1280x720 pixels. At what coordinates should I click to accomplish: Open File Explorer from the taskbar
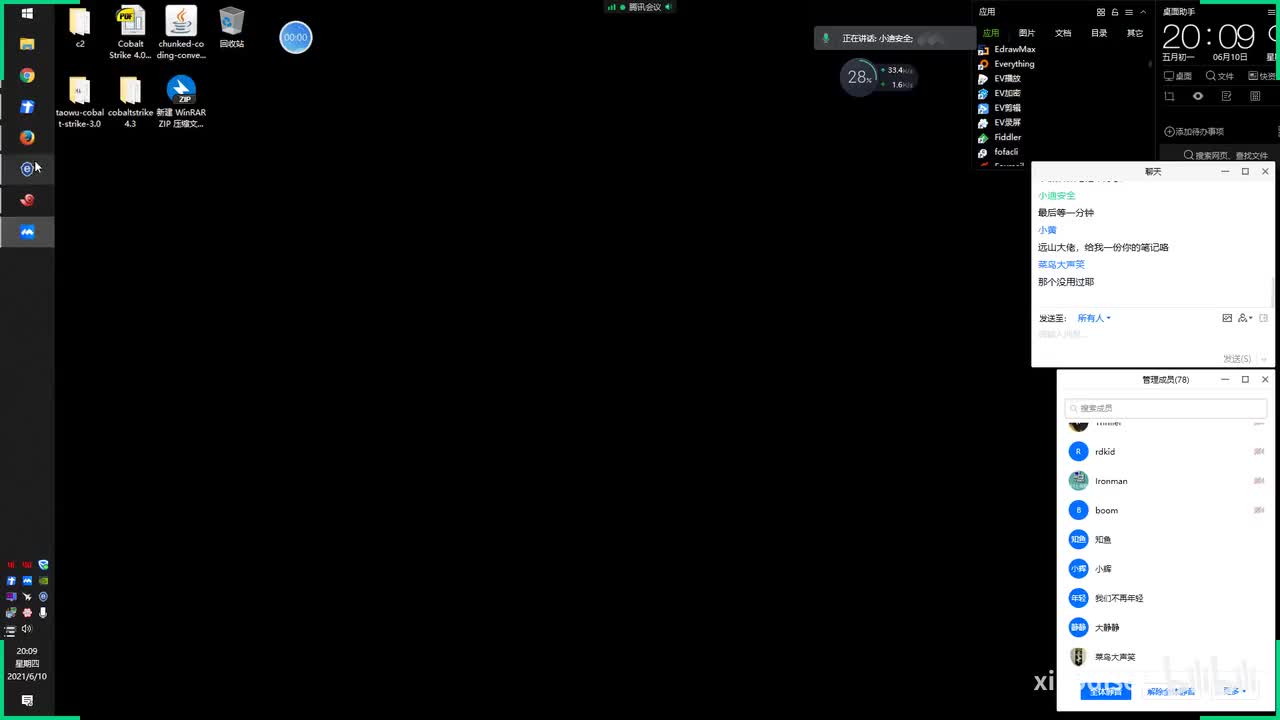pos(27,44)
